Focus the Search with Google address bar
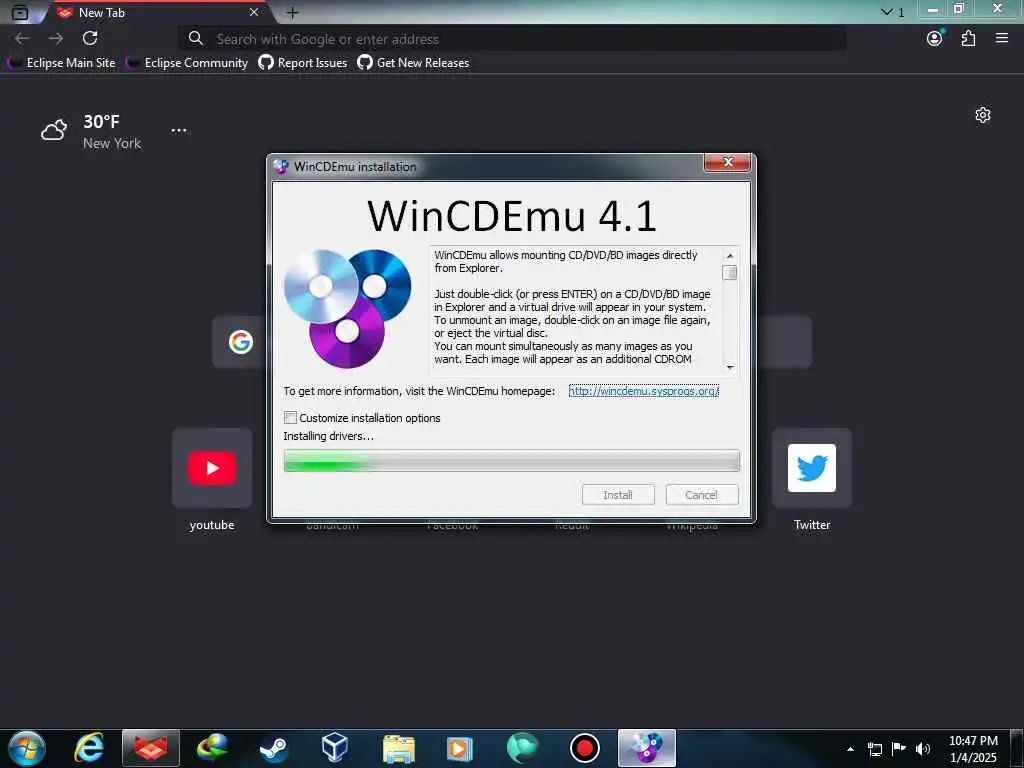 point(513,39)
